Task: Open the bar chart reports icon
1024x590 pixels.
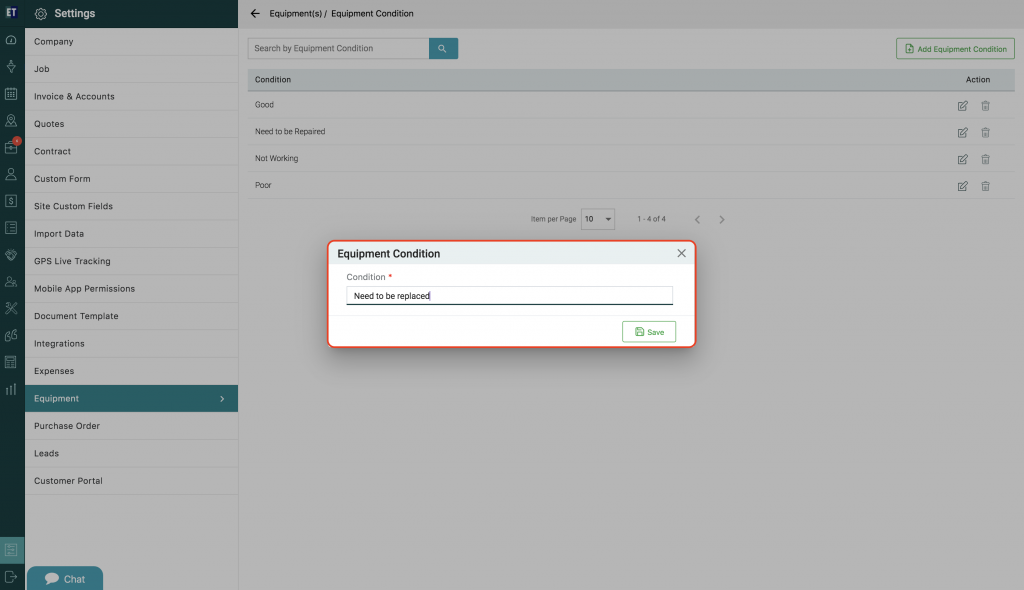Action: coord(11,389)
